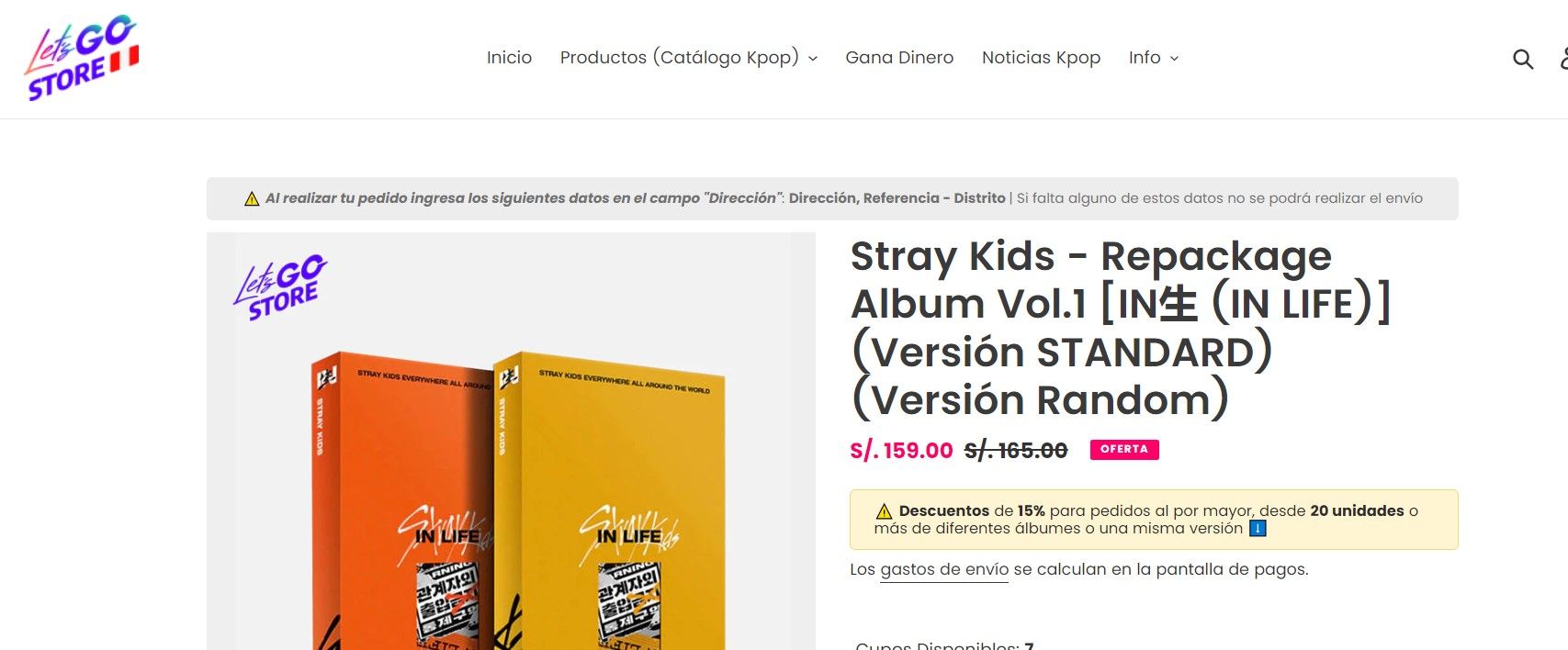Click the sale price S/. 159.00
The width and height of the screenshot is (1568, 650).
tap(901, 450)
